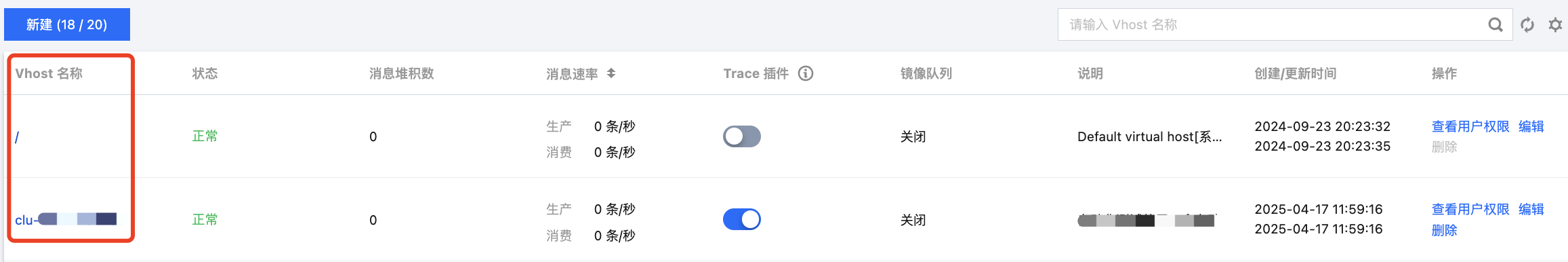Open the clu- vhost link
Image resolution: width=1568 pixels, height=262 pixels.
(66, 219)
